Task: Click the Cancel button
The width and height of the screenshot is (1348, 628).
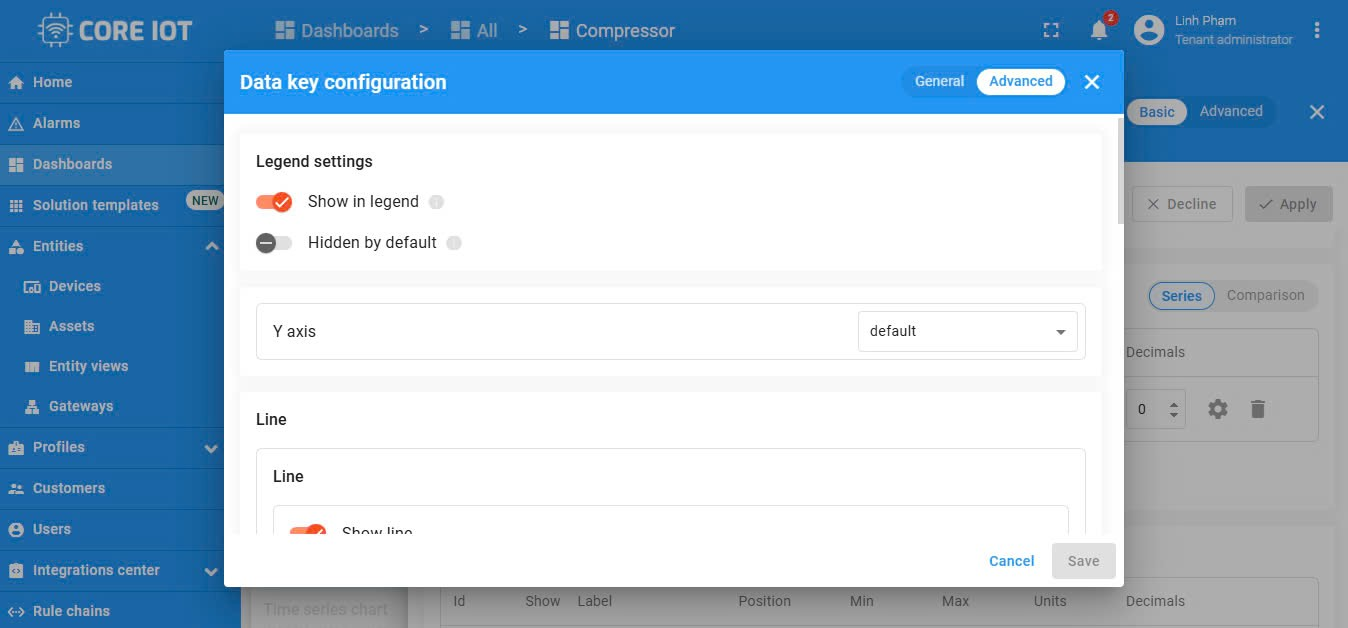Action: tap(1011, 561)
